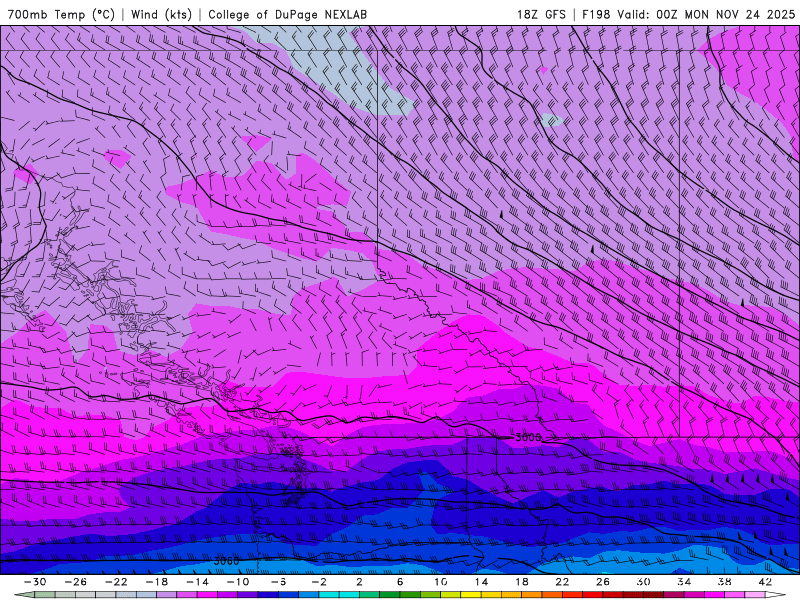
Task: Click the 3060 height contour label
Action: (x=226, y=561)
